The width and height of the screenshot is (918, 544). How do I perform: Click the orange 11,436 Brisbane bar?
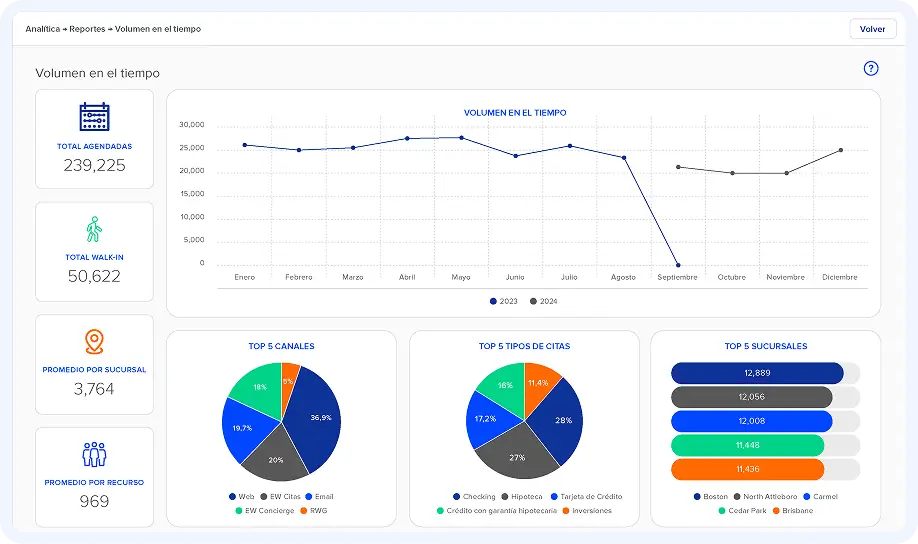pyautogui.click(x=747, y=470)
